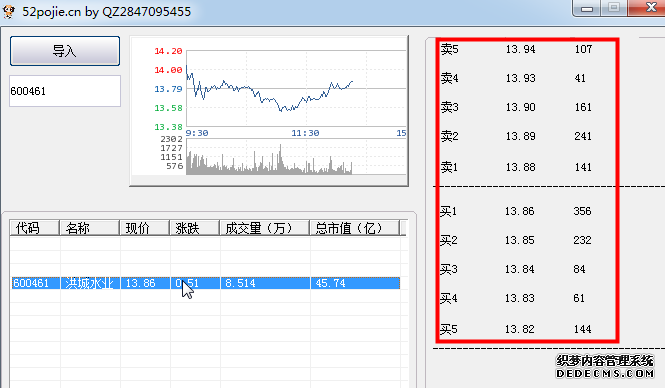Screen dimensions: 665x388
Task: Click the 买5 volume 144
Action: click(x=583, y=329)
